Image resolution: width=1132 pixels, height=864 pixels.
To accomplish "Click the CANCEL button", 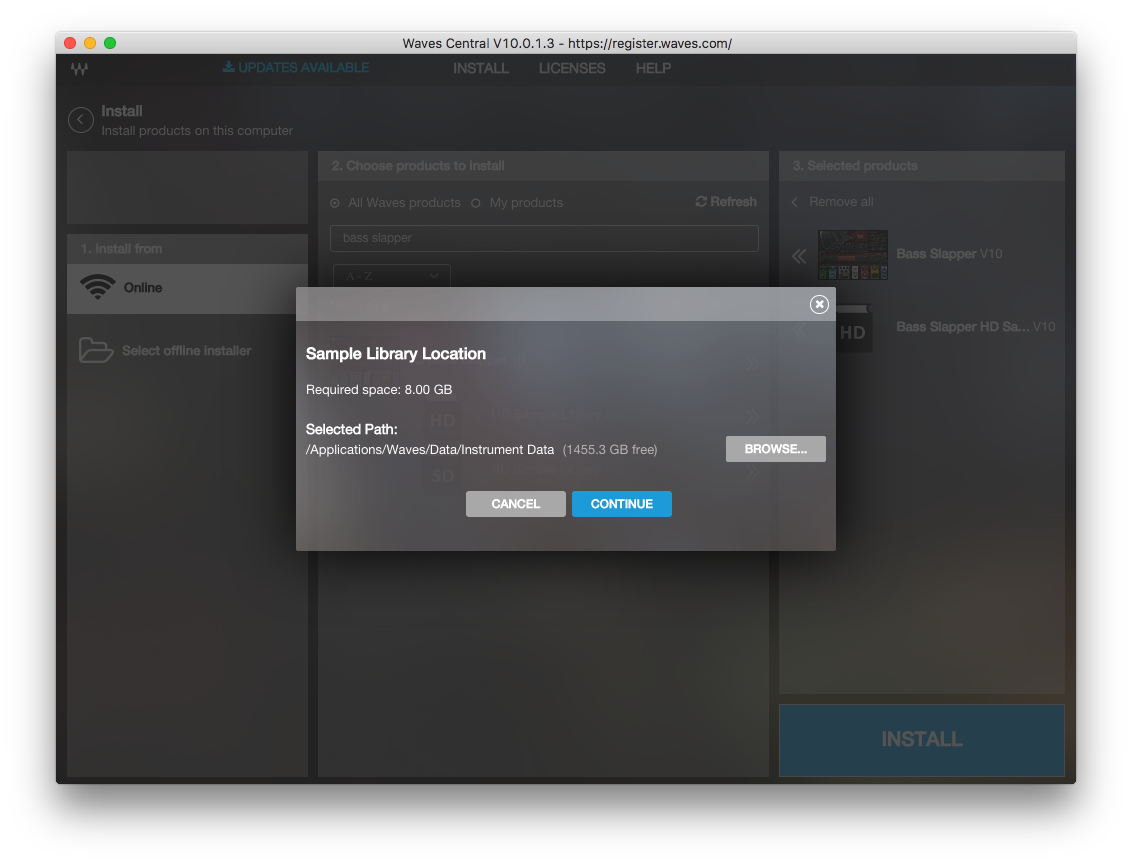I will click(x=515, y=504).
